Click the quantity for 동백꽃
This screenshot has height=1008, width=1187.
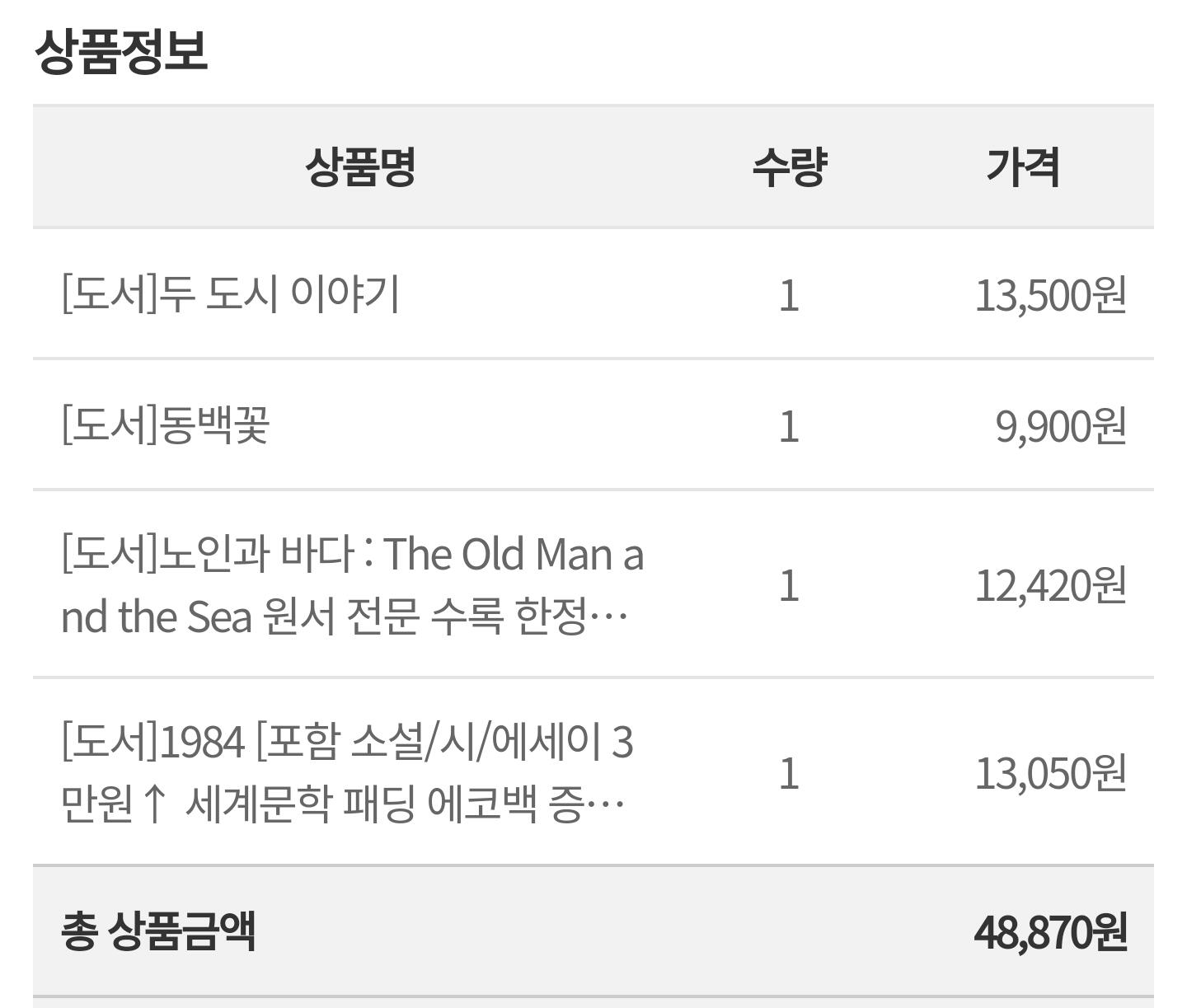click(789, 427)
